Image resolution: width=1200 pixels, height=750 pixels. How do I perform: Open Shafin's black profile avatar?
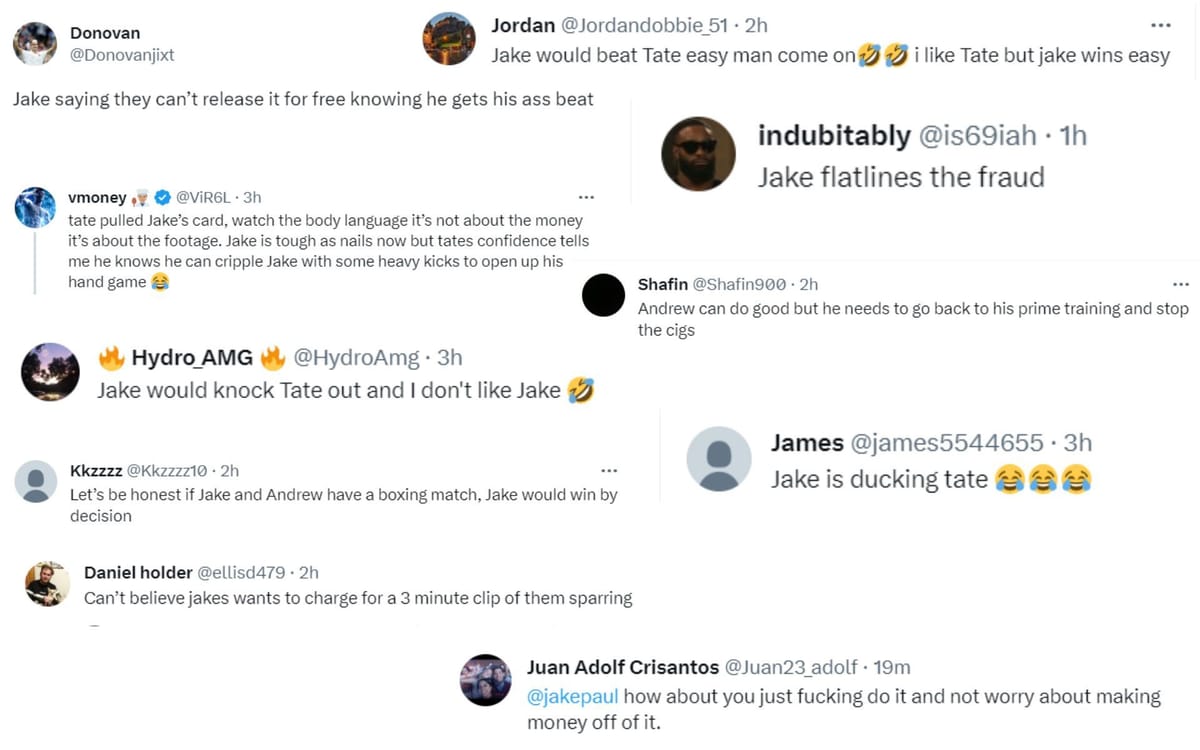click(603, 296)
